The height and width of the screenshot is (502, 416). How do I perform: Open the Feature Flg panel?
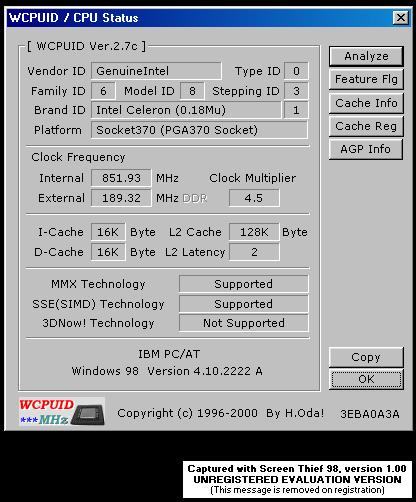point(366,79)
